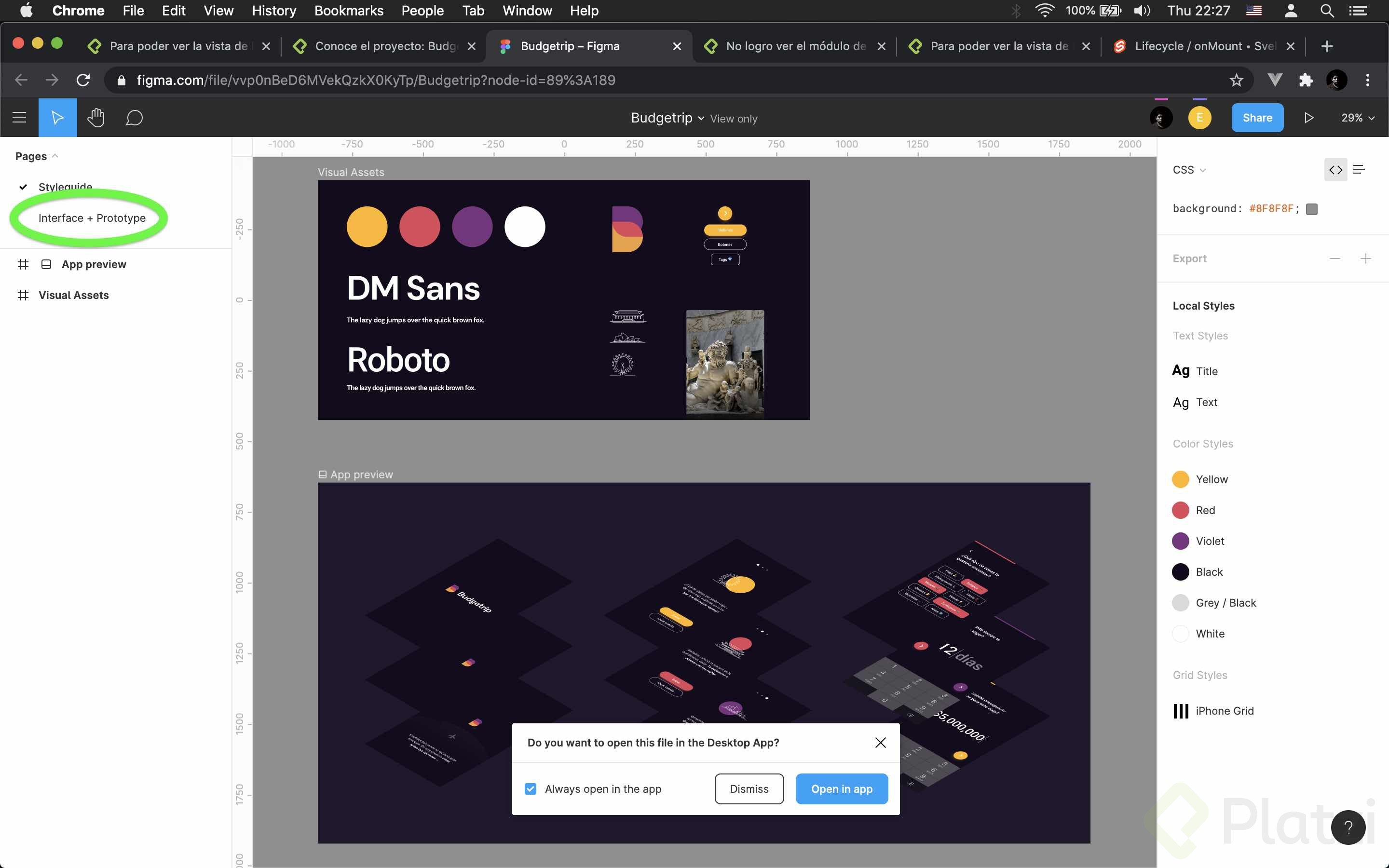Open the Help question mark button
This screenshot has width=1389, height=868.
pyautogui.click(x=1348, y=827)
